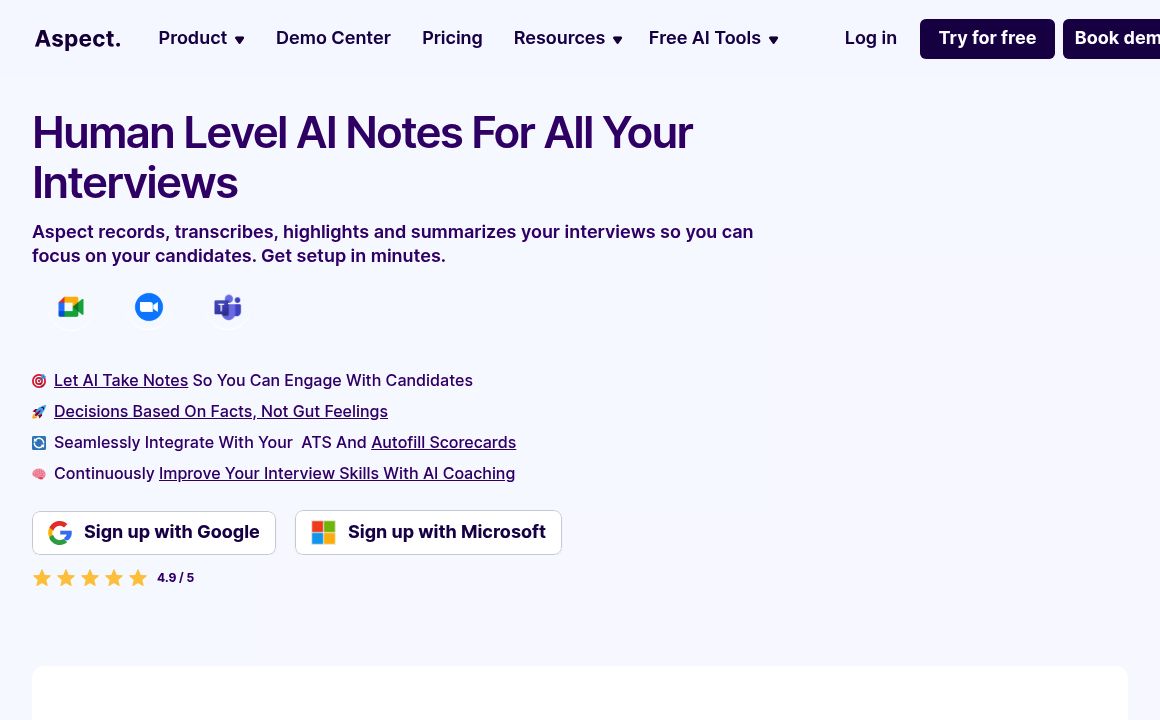
Task: Click the five-star rating display
Action: [90, 578]
